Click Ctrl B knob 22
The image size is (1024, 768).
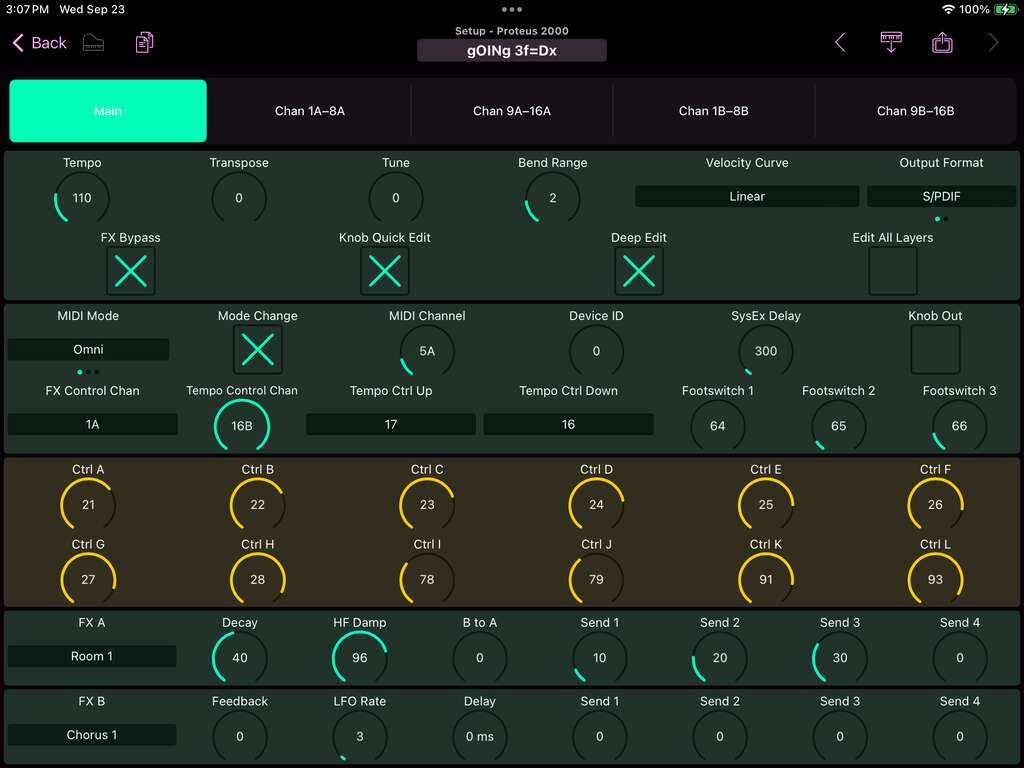(258, 504)
